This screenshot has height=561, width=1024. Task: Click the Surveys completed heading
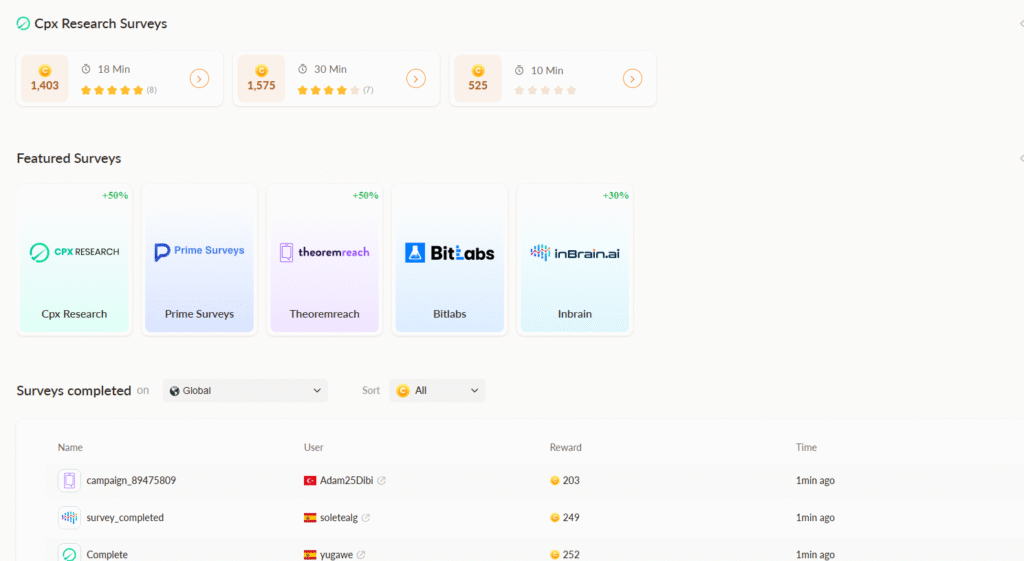point(74,391)
